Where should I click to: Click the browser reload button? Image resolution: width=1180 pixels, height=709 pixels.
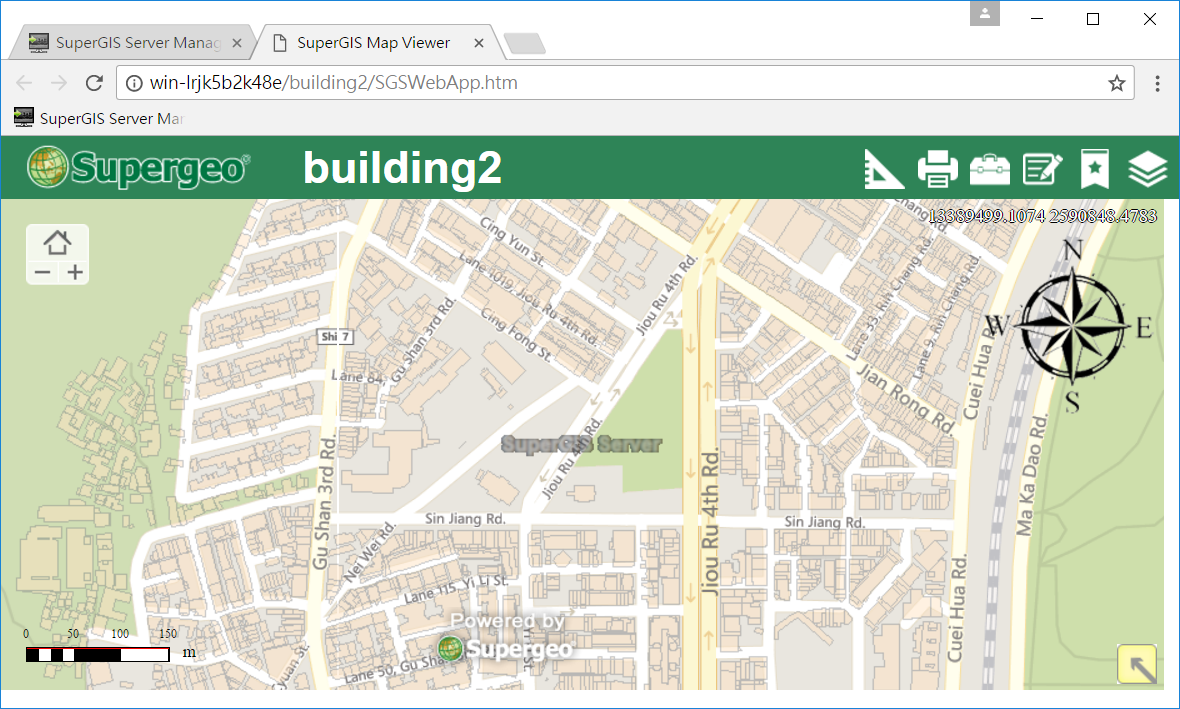point(94,83)
